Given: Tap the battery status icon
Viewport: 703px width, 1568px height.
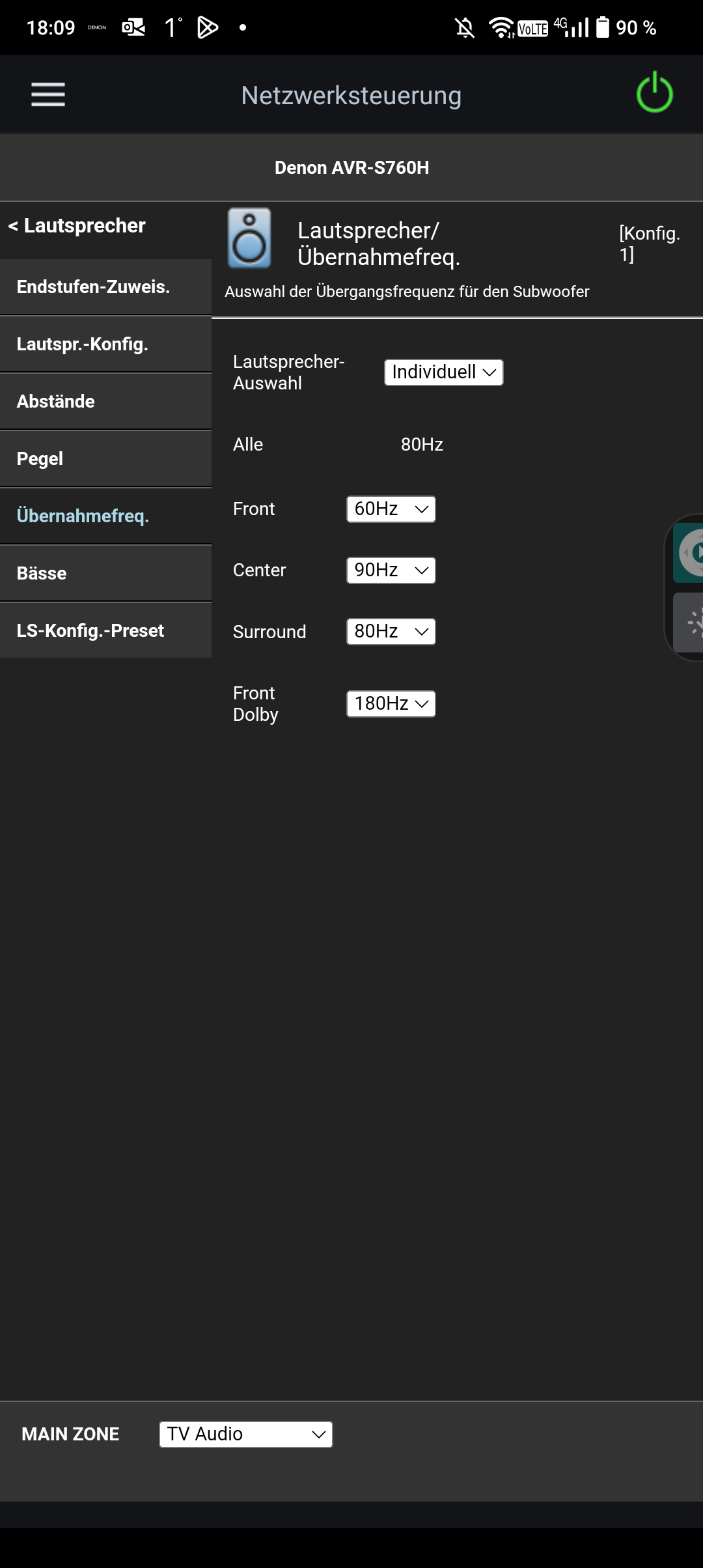Looking at the screenshot, I should [x=603, y=27].
